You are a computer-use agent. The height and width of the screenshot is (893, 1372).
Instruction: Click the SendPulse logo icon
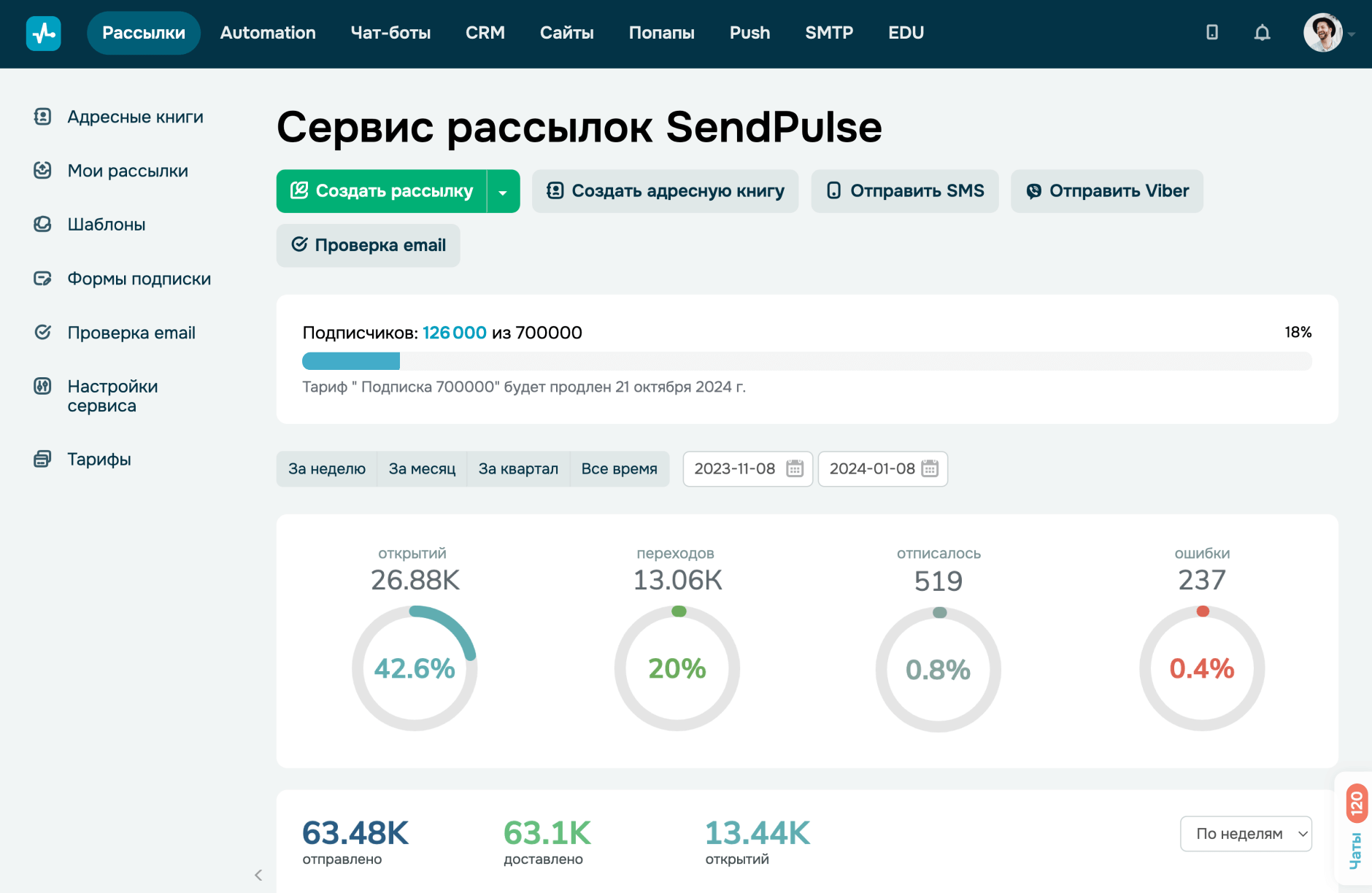[x=44, y=34]
